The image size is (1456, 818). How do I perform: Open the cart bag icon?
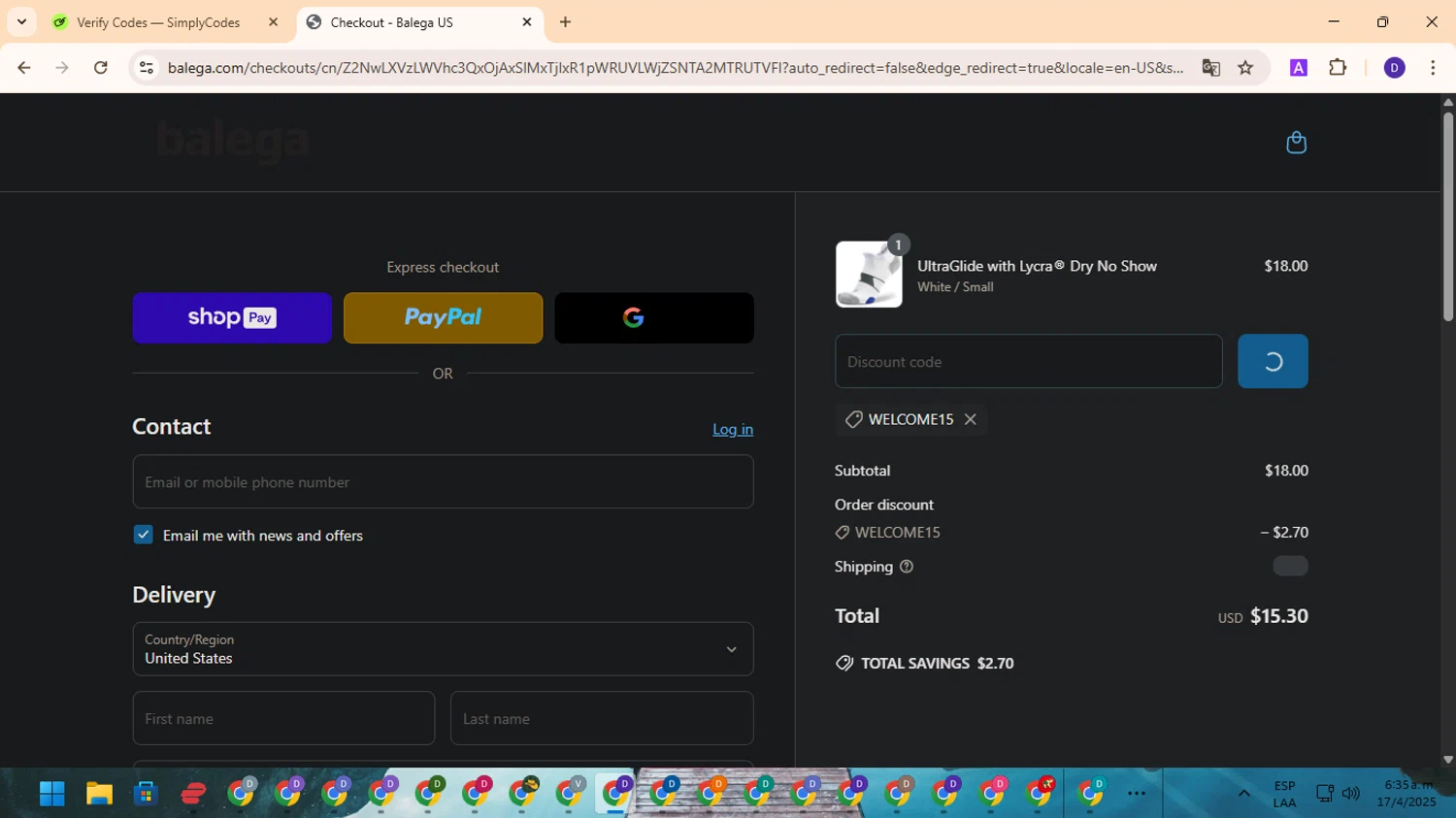pos(1296,143)
